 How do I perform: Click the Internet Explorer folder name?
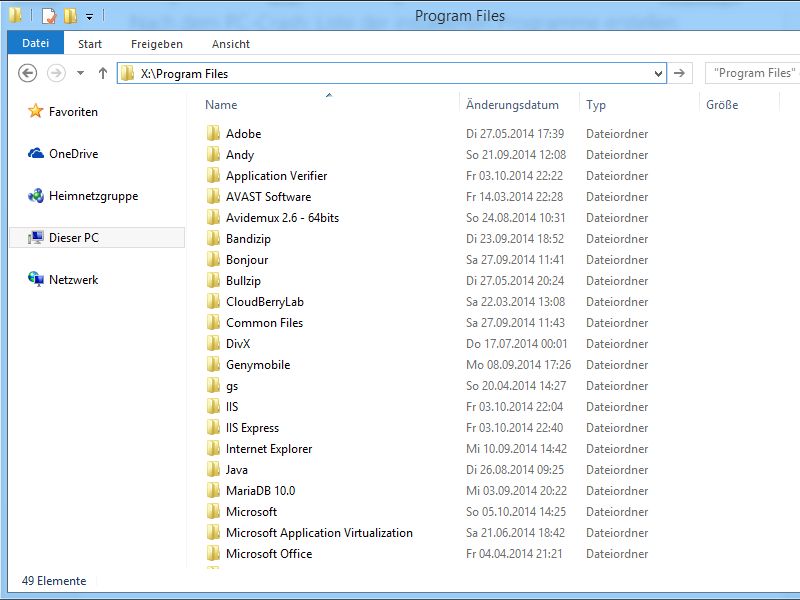[269, 449]
